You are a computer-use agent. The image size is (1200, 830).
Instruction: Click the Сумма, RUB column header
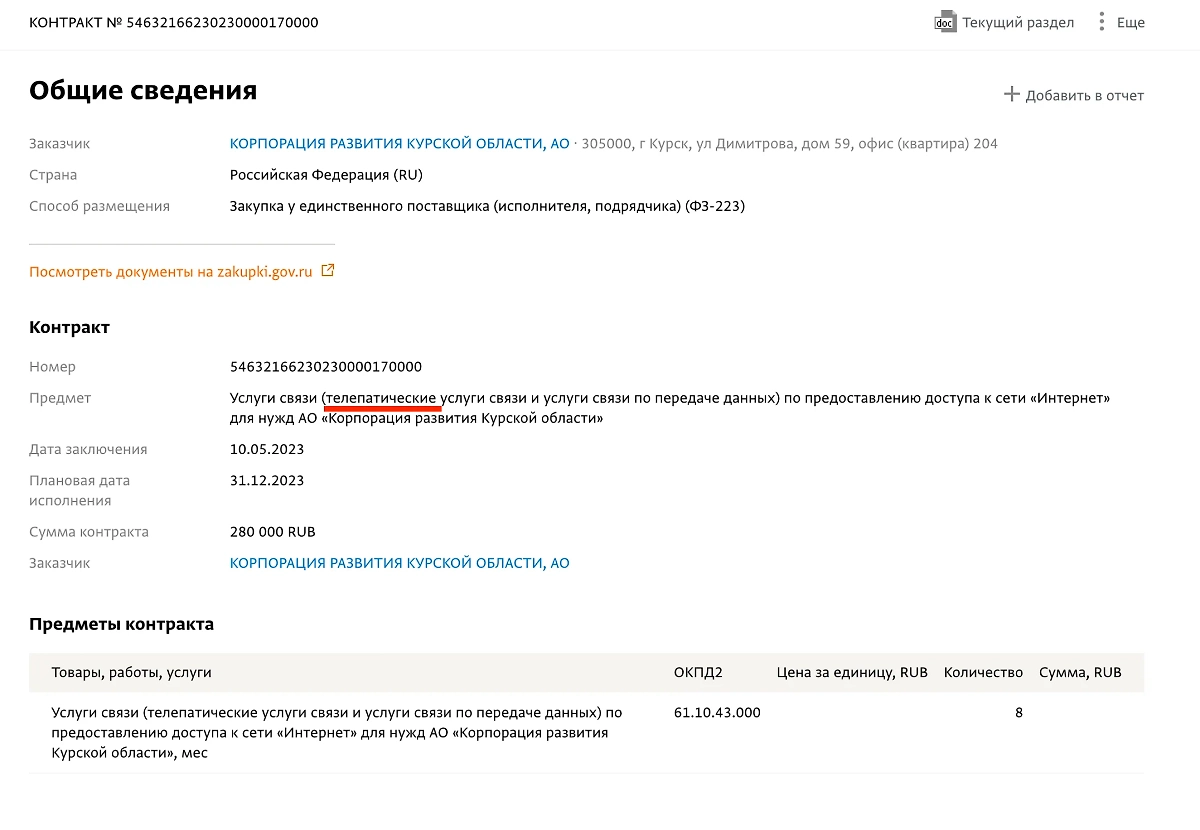point(1080,673)
